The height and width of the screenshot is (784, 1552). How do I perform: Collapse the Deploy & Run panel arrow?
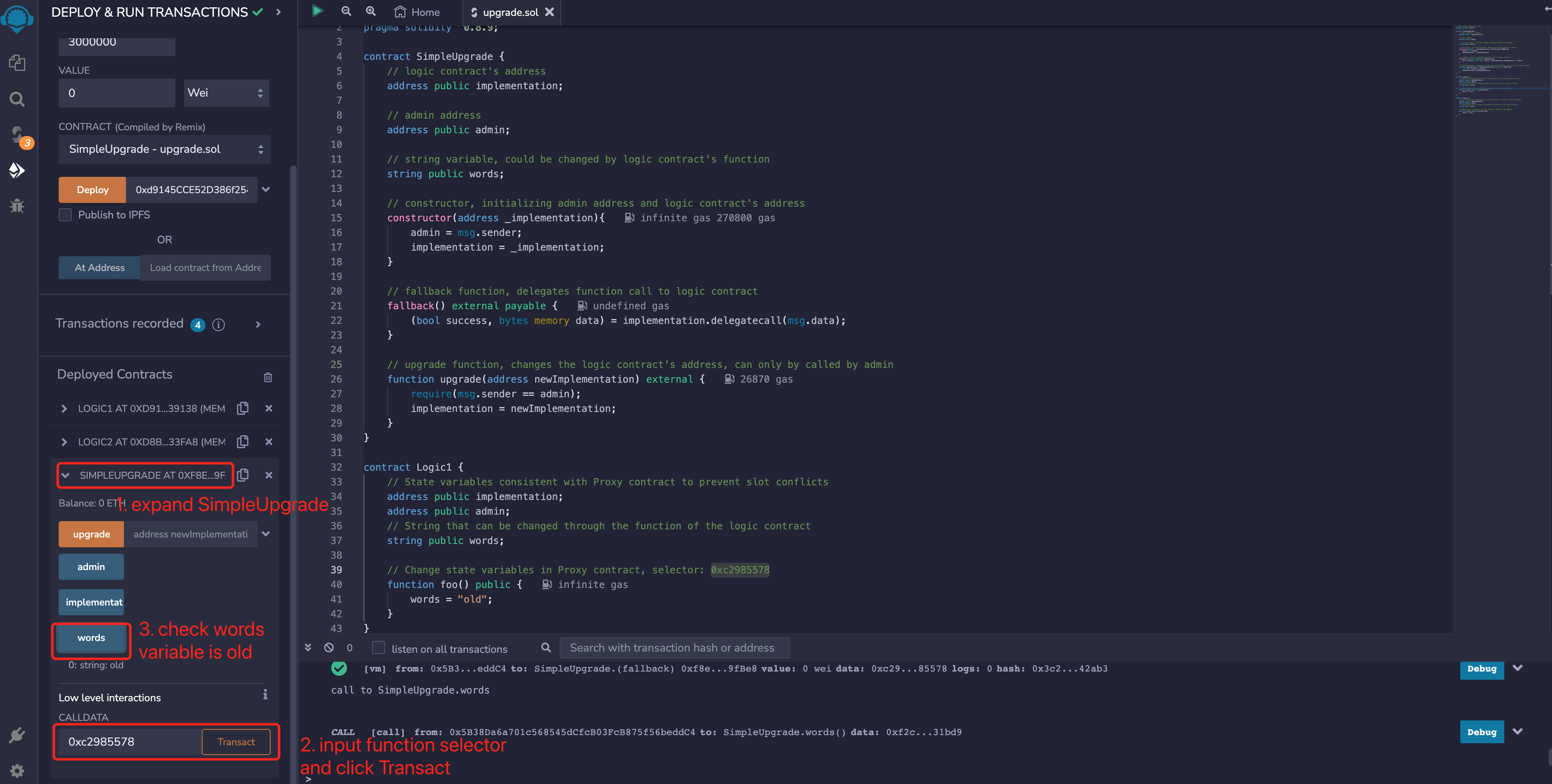(278, 12)
